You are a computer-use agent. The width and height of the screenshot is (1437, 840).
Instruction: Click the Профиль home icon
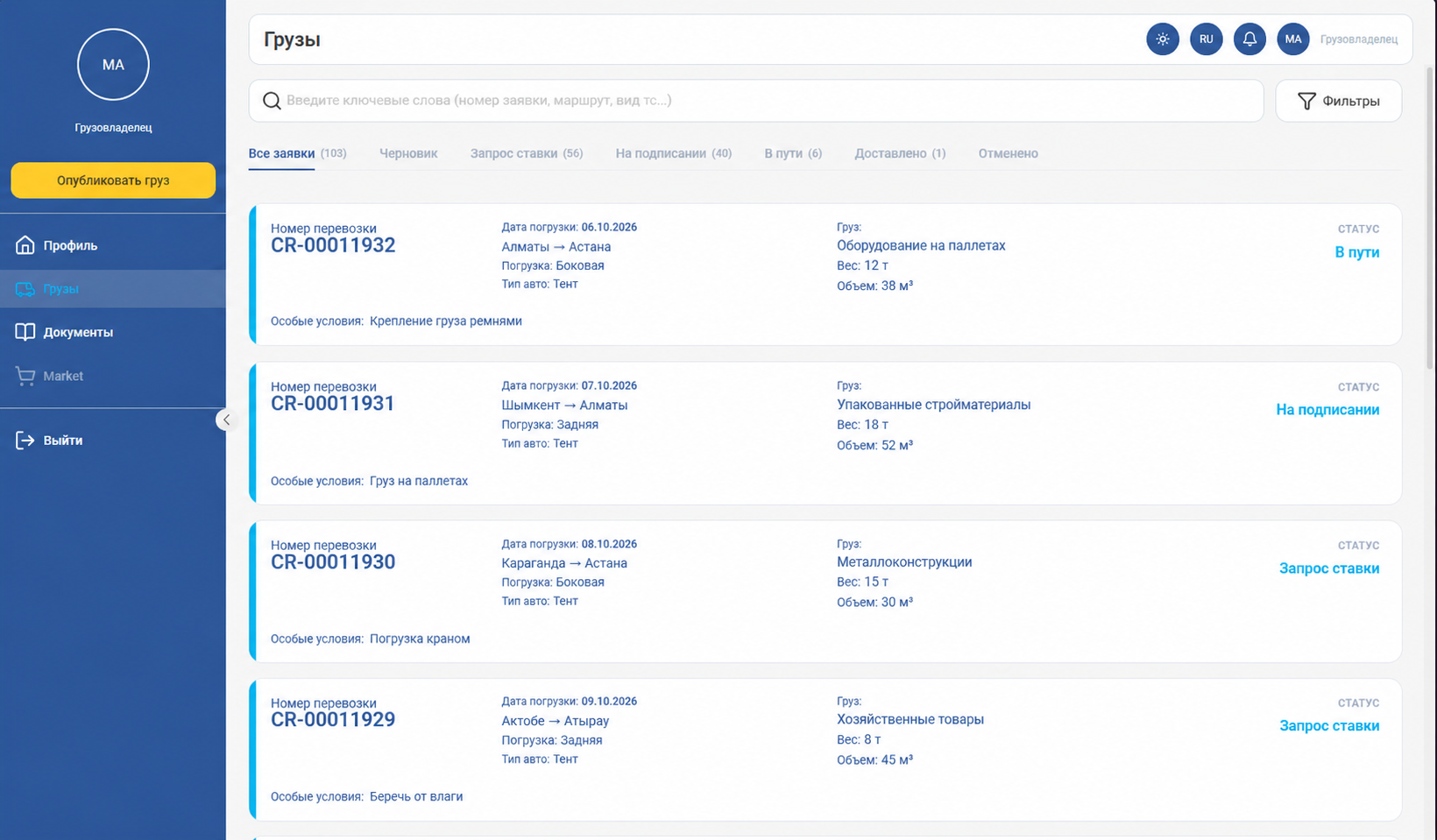click(25, 245)
